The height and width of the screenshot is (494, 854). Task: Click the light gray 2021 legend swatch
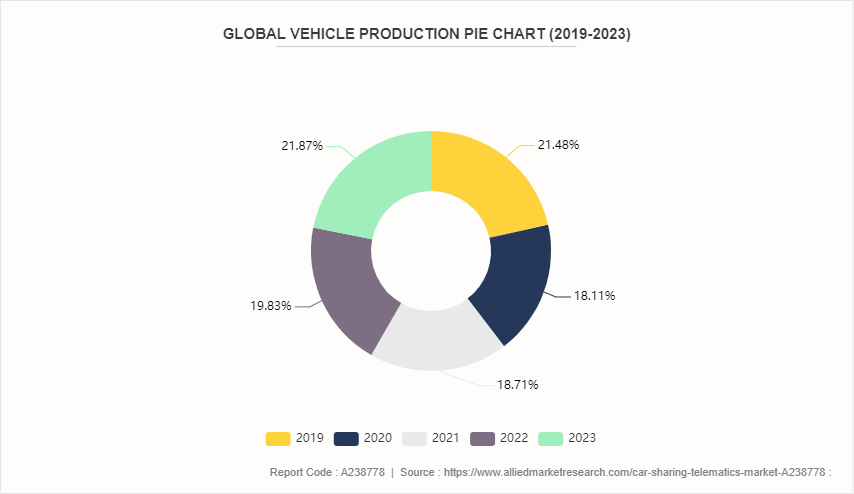click(x=414, y=438)
